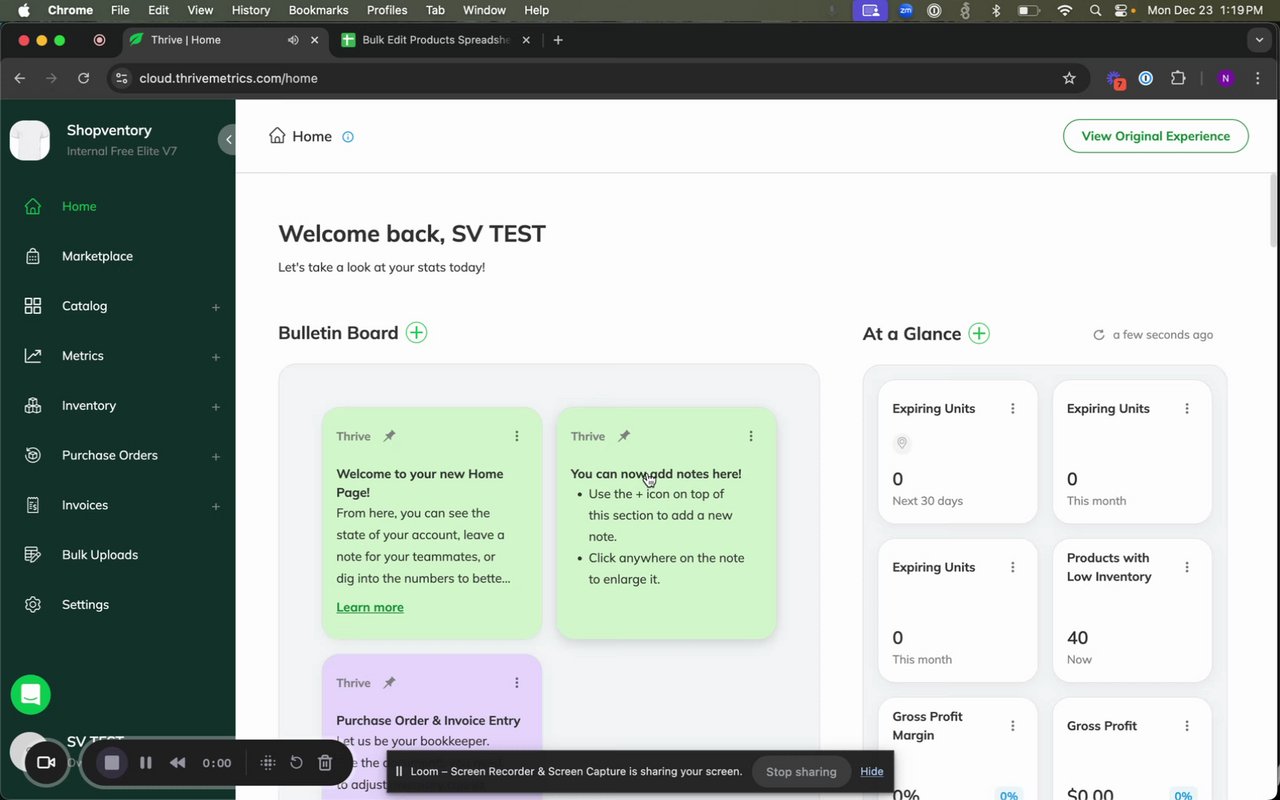Image resolution: width=1280 pixels, height=800 pixels.
Task: Open Settings from the sidebar
Action: point(85,605)
